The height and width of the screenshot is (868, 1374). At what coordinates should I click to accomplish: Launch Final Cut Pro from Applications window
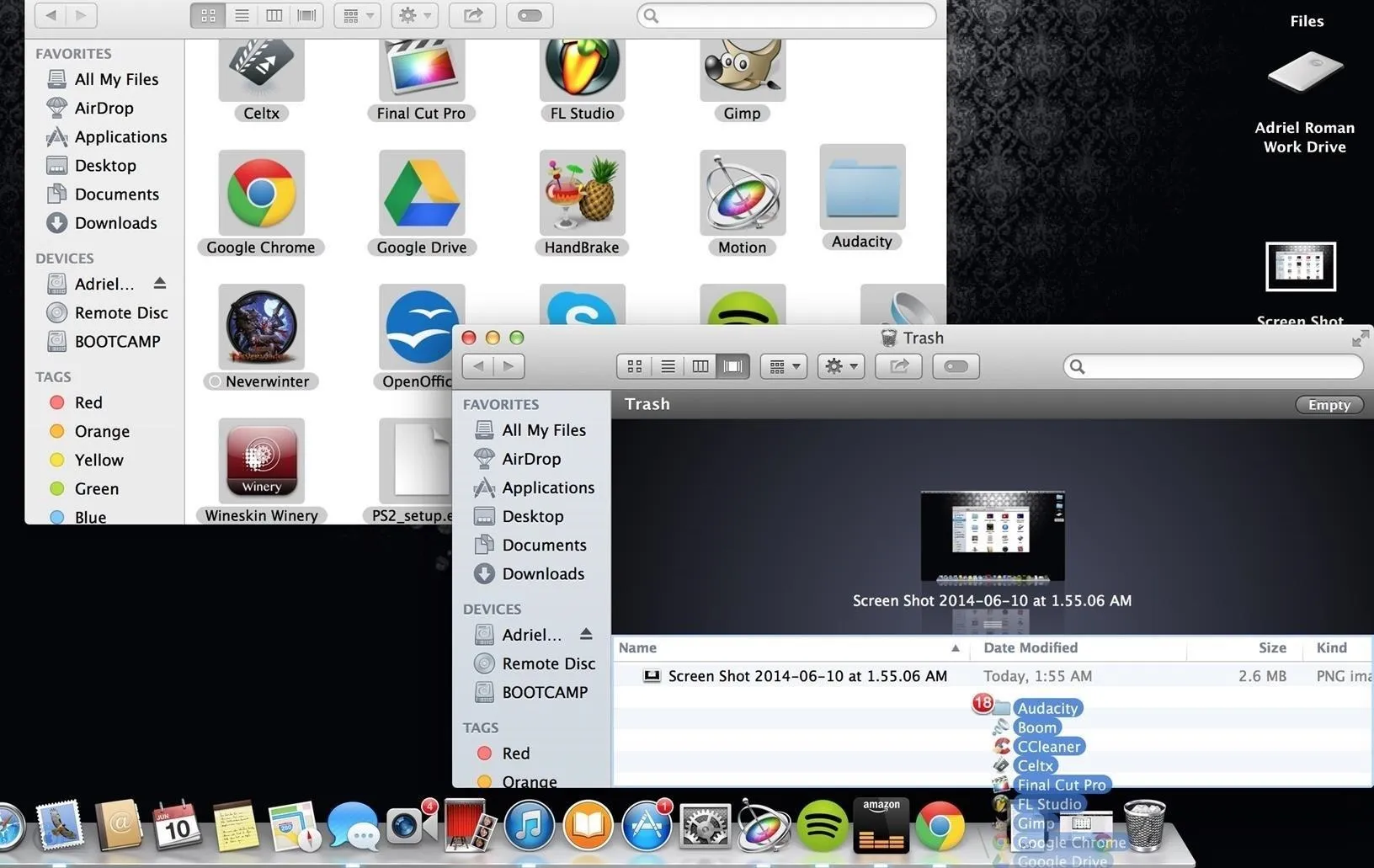(x=421, y=72)
